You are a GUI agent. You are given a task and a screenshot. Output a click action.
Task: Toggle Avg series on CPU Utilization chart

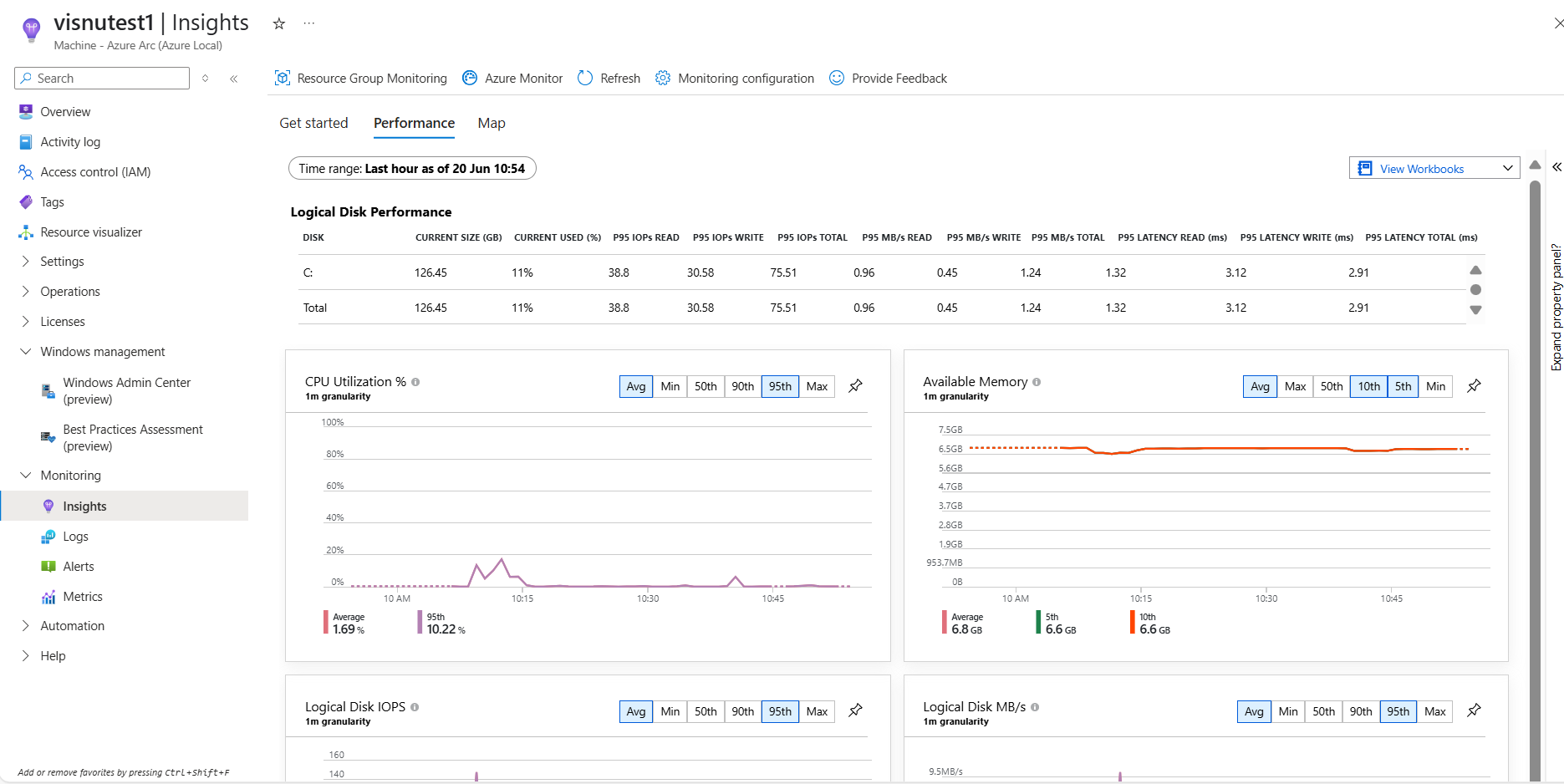pos(636,386)
